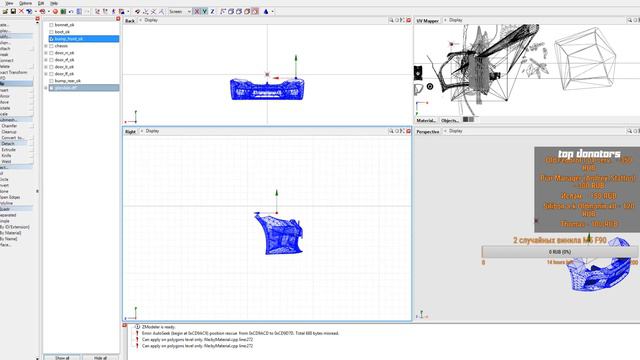
Task: Click the Save floppy disk toolbar icon
Action: coord(13,11)
